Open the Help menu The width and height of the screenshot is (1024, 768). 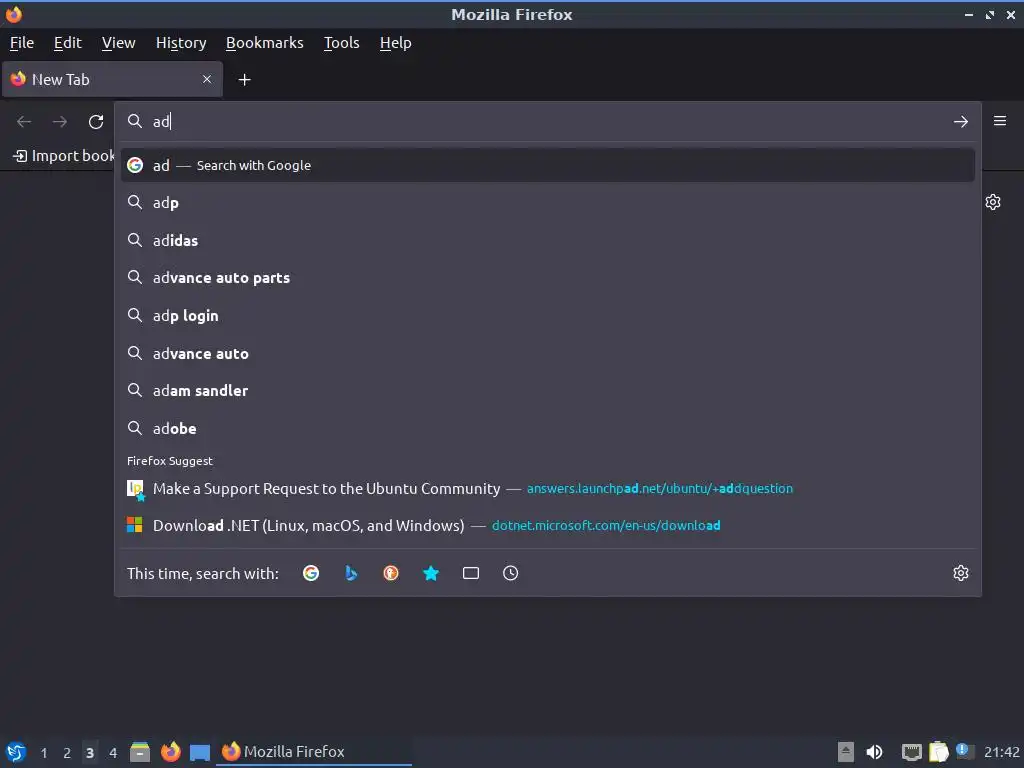click(x=396, y=43)
